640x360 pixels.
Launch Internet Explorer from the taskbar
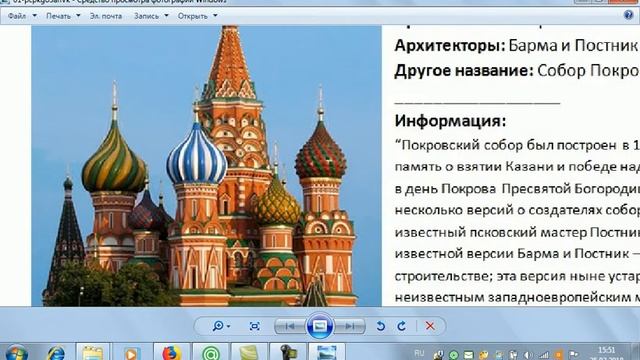click(x=56, y=353)
